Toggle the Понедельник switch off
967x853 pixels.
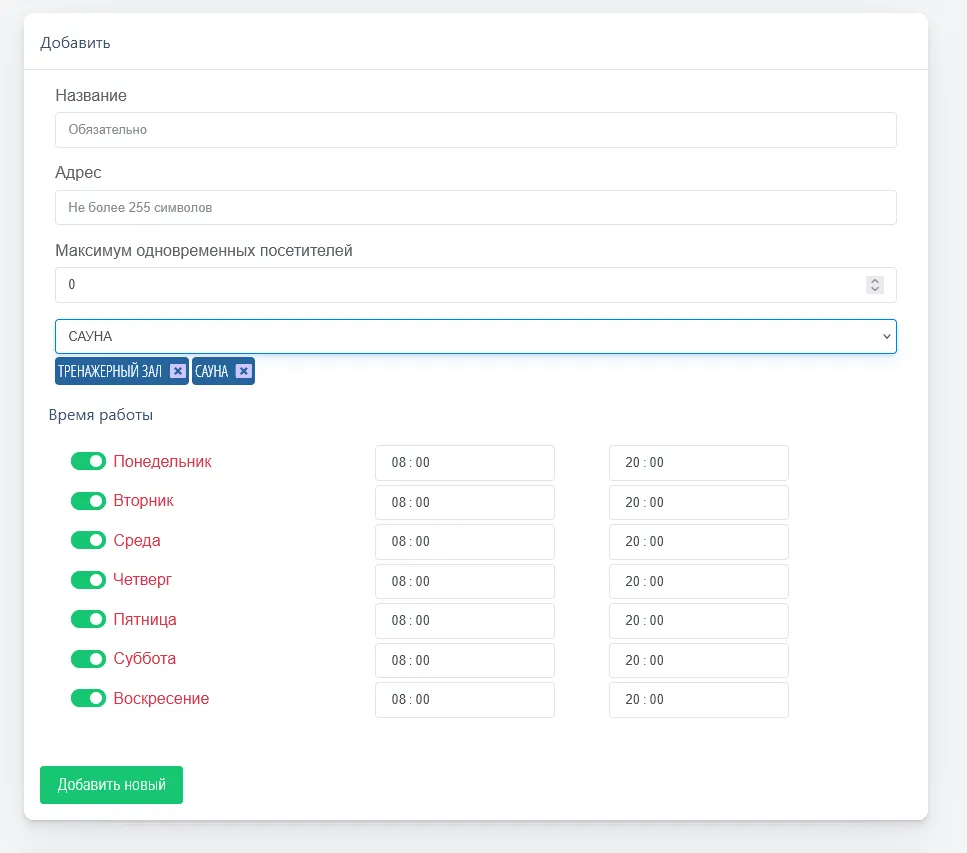88,461
